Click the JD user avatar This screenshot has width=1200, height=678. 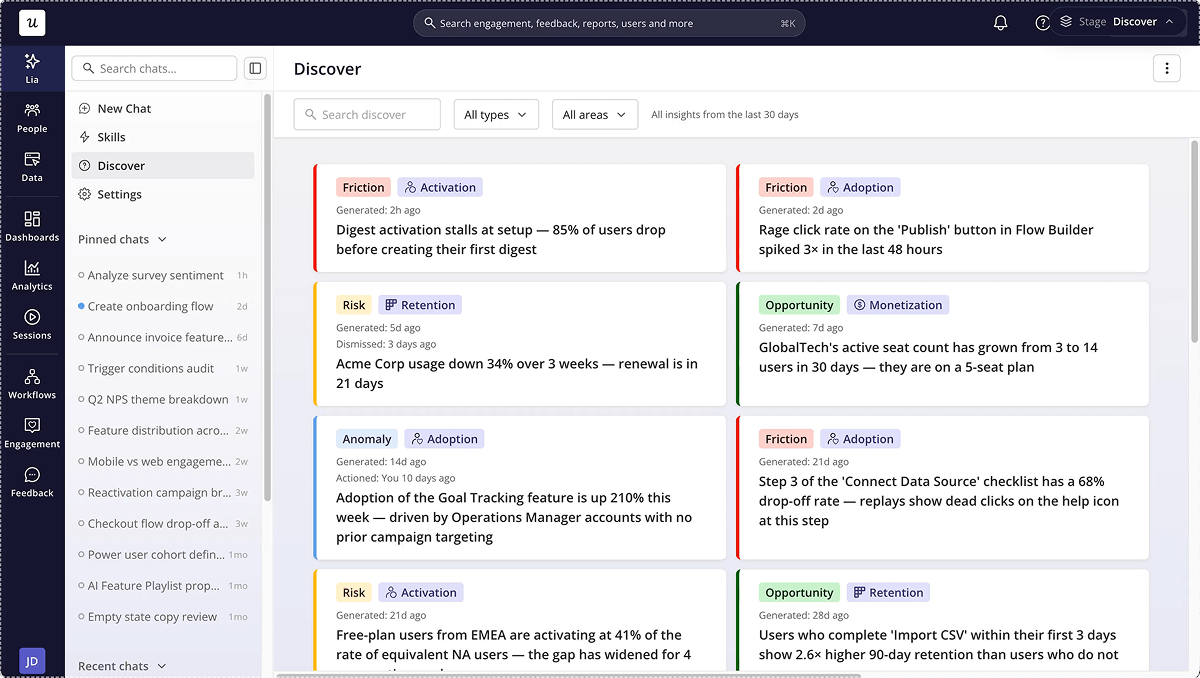(32, 661)
